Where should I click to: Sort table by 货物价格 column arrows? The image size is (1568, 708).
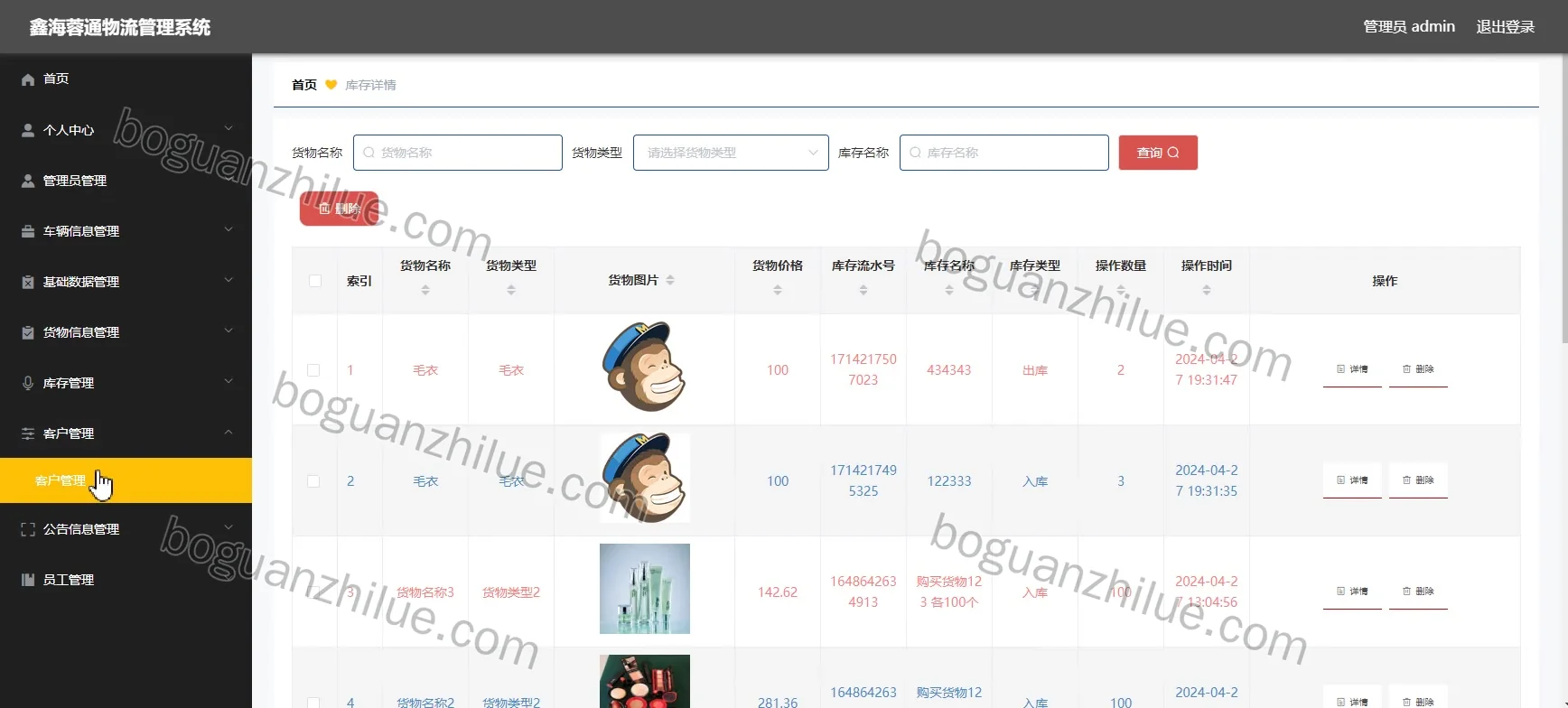point(778,290)
